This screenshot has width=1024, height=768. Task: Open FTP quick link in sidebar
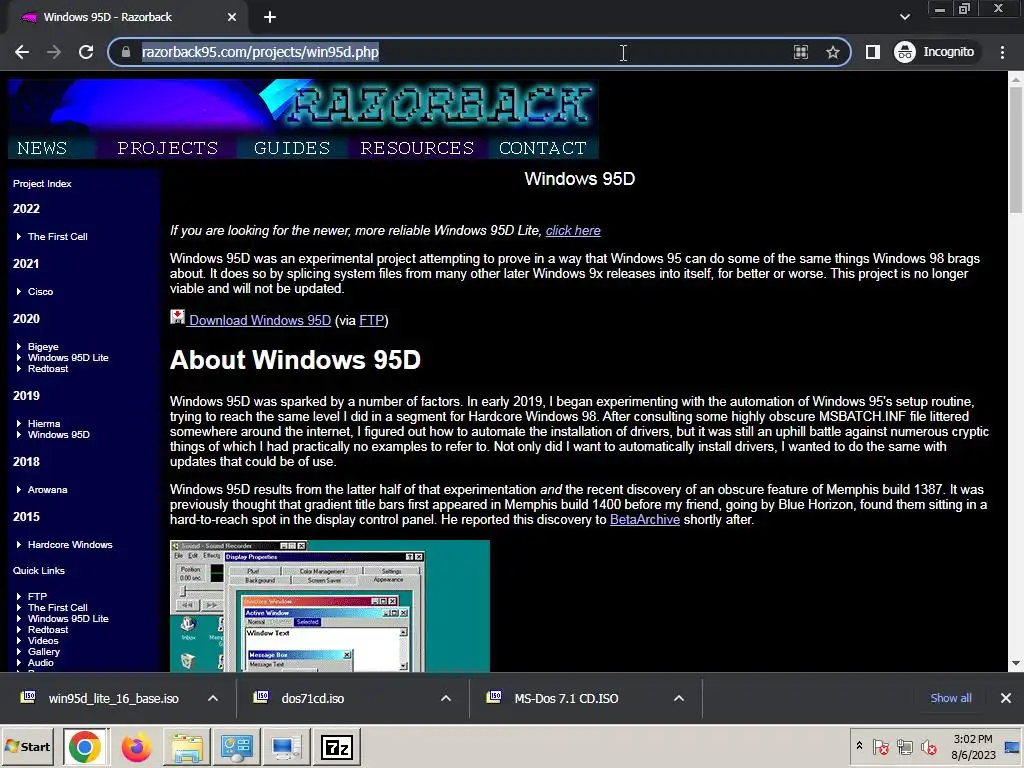pyautogui.click(x=37, y=597)
